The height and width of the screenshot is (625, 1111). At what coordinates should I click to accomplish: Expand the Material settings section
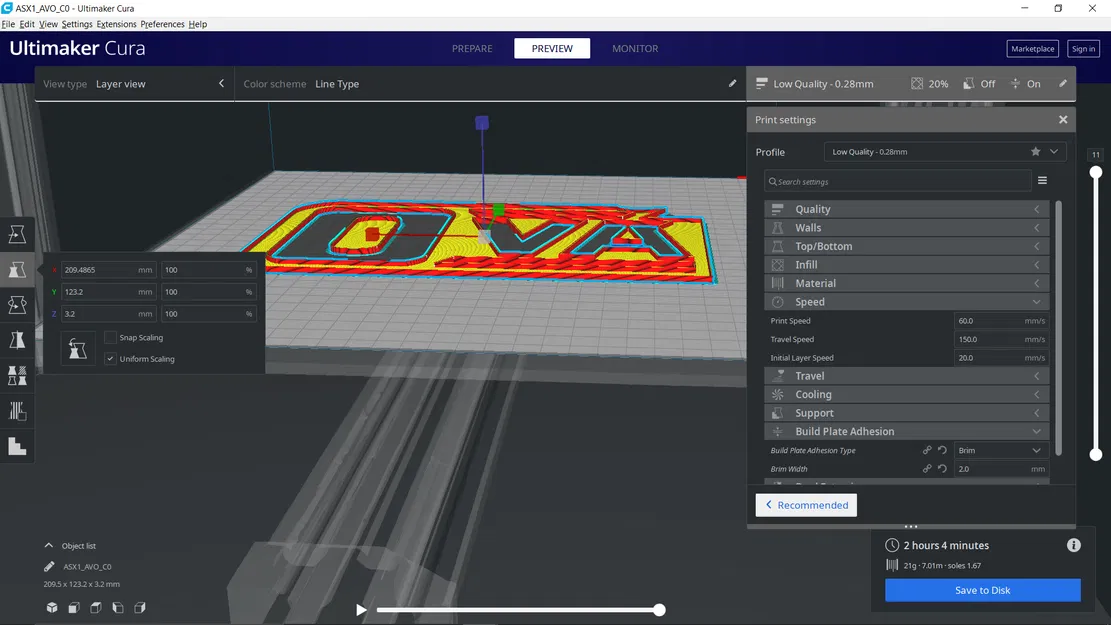(906, 283)
